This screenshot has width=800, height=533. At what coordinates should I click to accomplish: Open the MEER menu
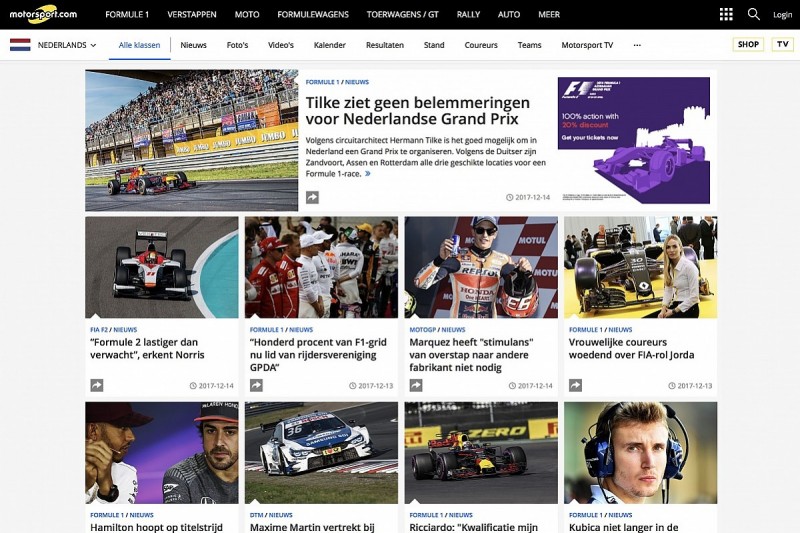pyautogui.click(x=549, y=15)
